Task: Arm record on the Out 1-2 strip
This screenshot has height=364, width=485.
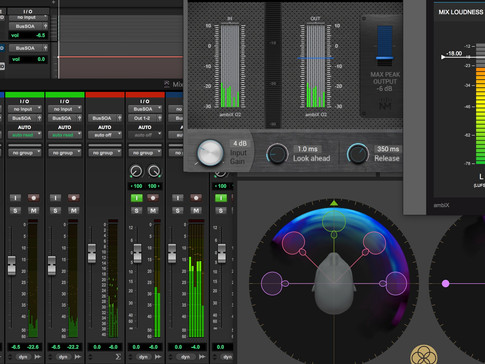Action: [153, 198]
